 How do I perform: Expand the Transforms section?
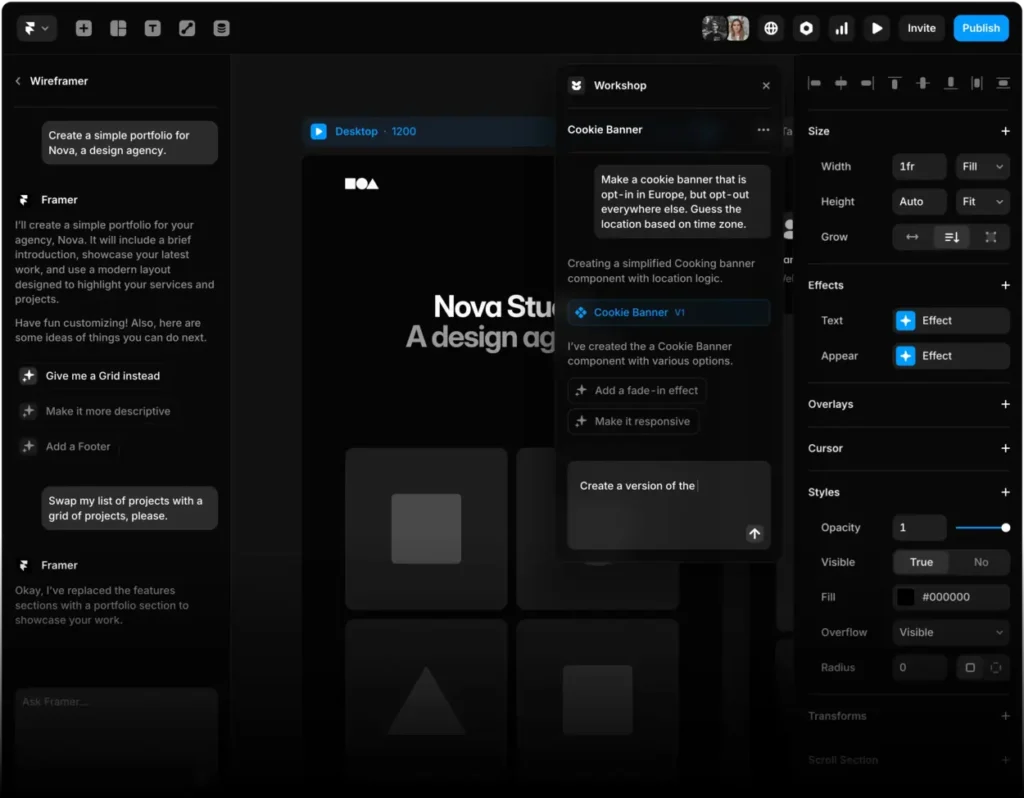[1005, 716]
